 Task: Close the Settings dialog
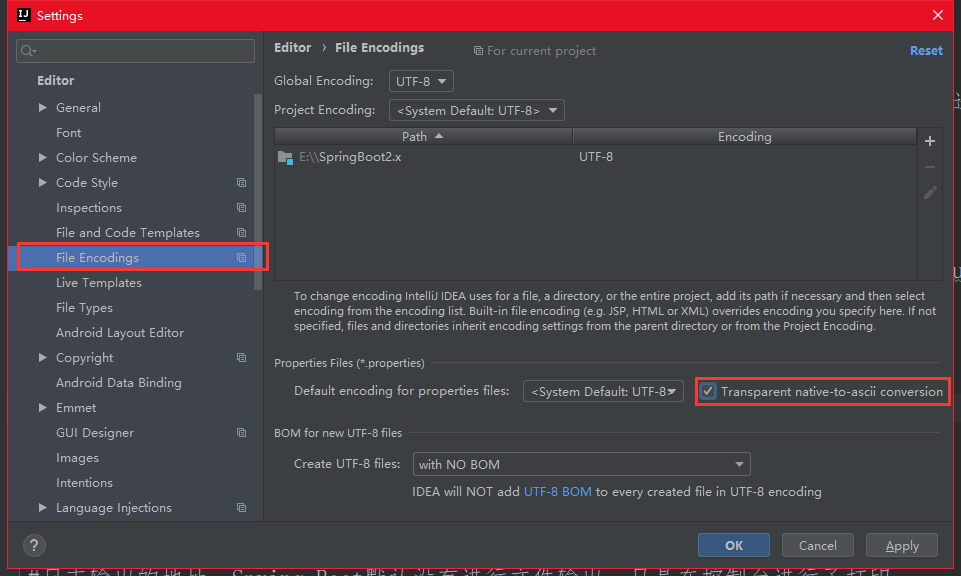(x=938, y=15)
